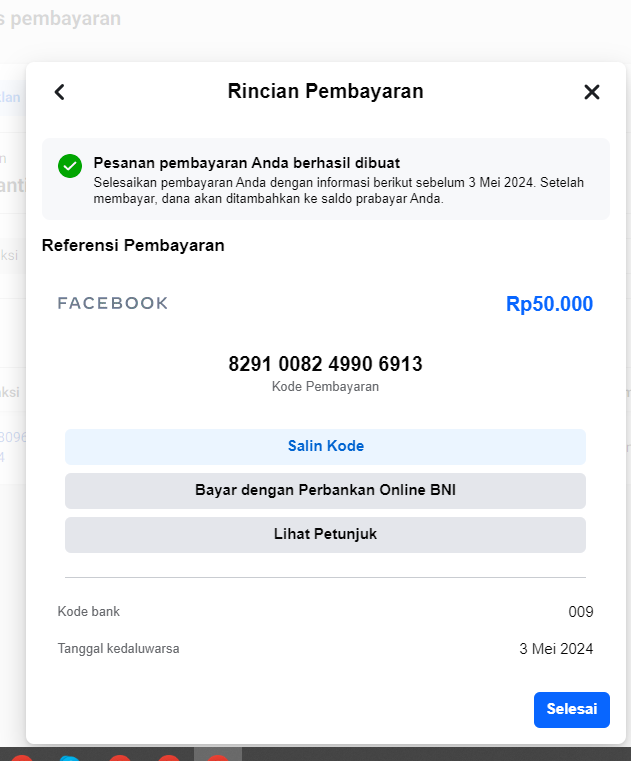The width and height of the screenshot is (631, 761).
Task: Open the blue taskbar app icon
Action: (x=70, y=758)
